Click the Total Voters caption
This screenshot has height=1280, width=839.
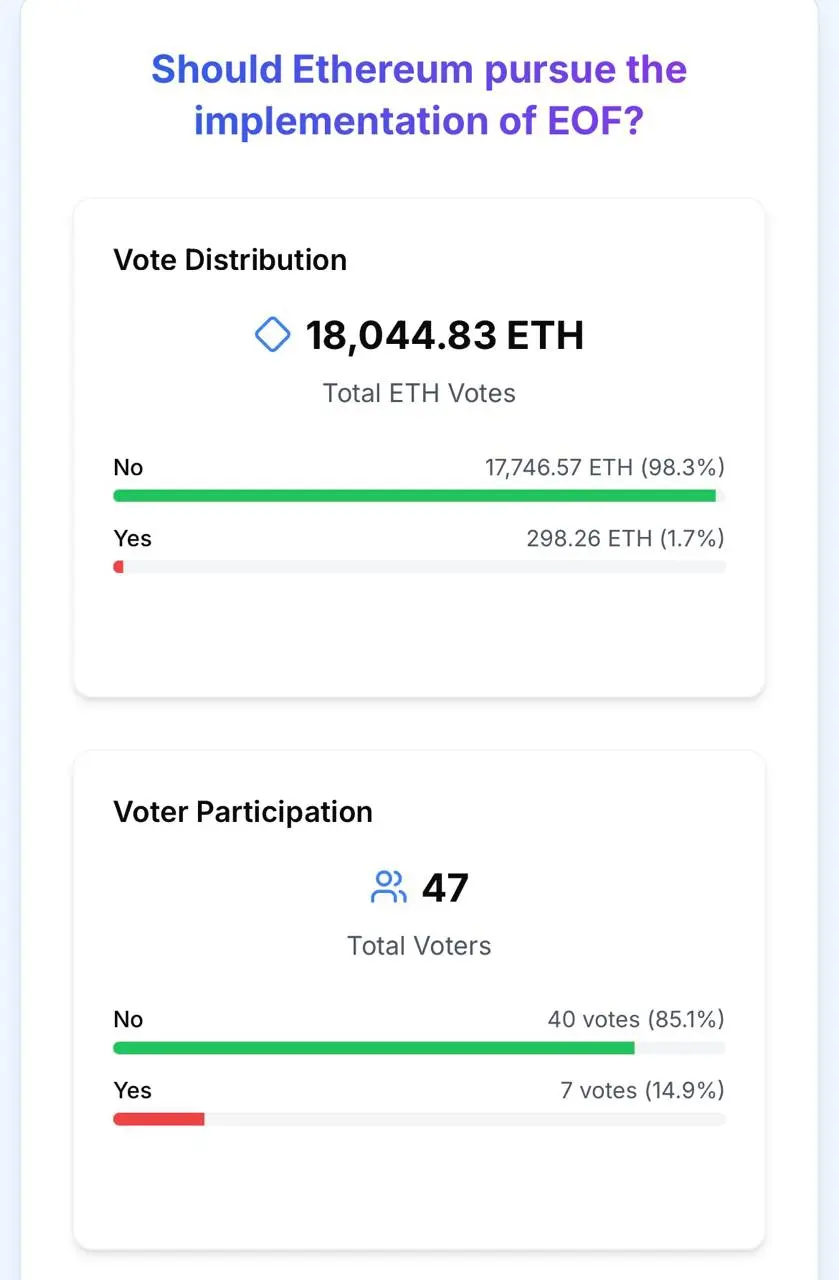(x=419, y=945)
